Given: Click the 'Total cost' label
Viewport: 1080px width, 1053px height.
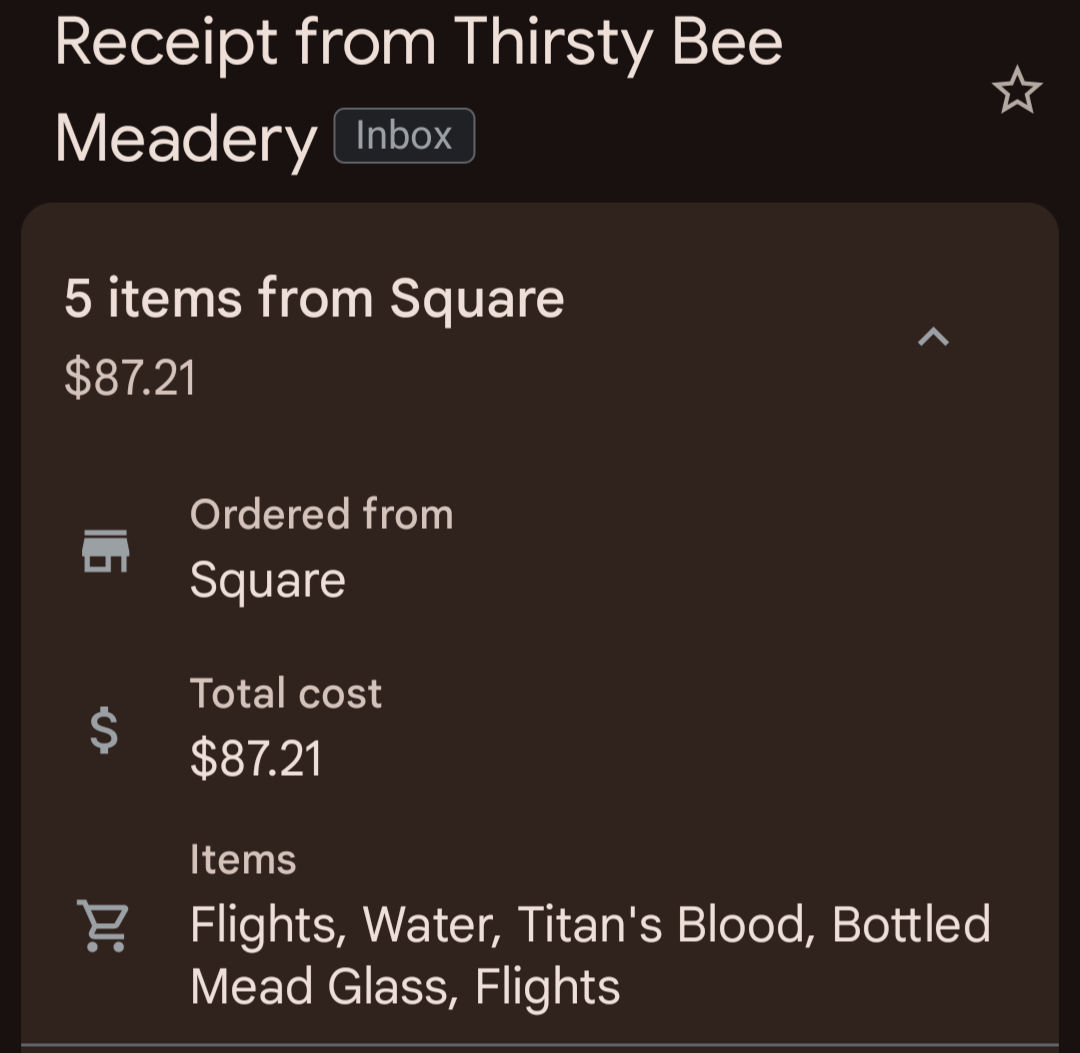Looking at the screenshot, I should pos(286,693).
